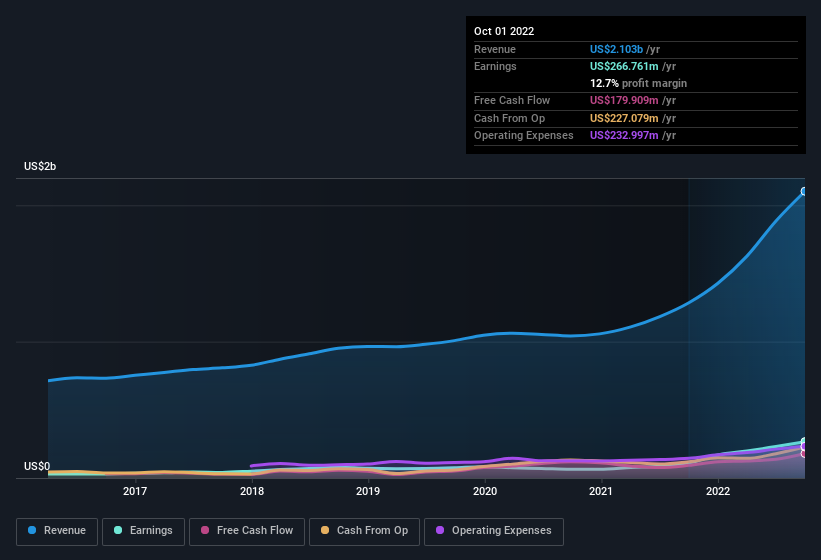
Task: Click the US$227.079m cash from op value
Action: click(624, 118)
